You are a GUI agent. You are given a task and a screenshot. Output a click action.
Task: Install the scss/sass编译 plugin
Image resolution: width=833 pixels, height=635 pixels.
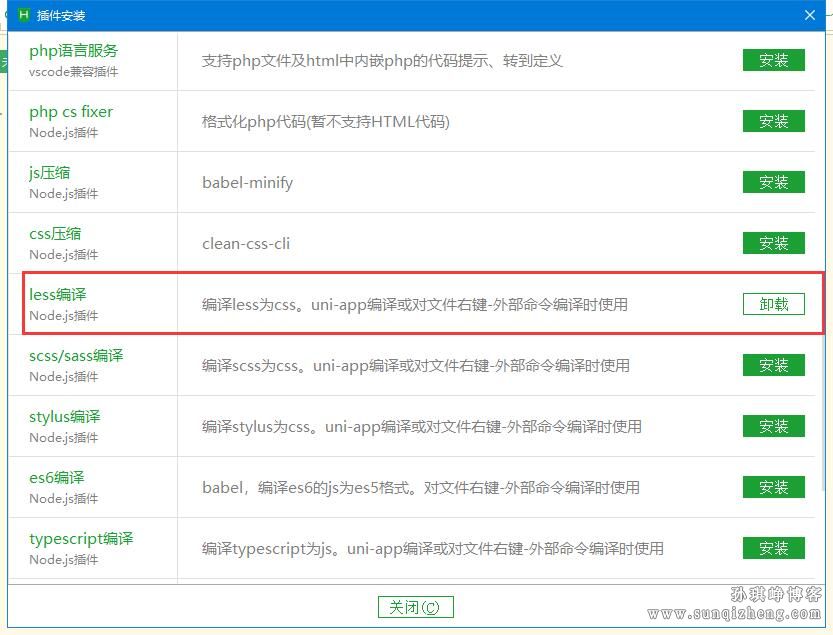click(773, 365)
